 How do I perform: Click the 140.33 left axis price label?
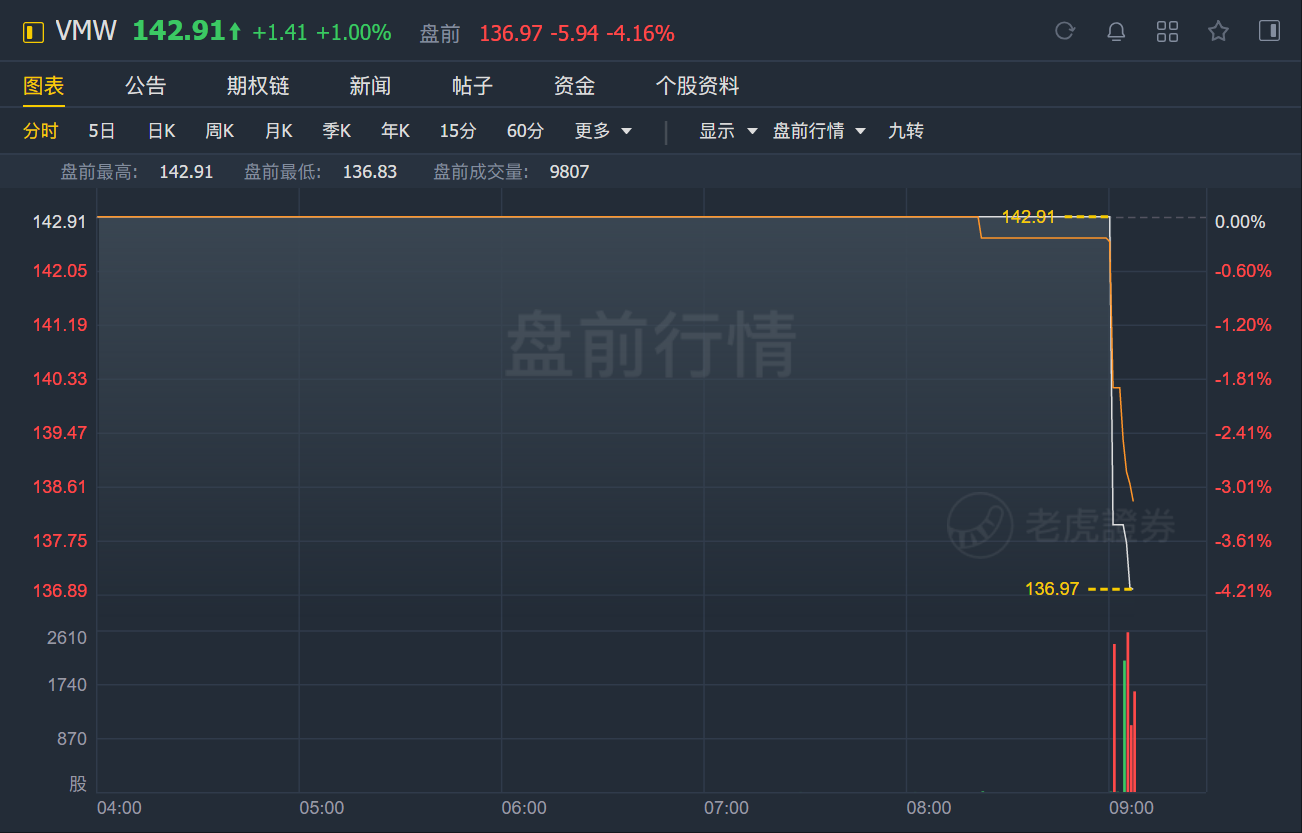click(60, 379)
